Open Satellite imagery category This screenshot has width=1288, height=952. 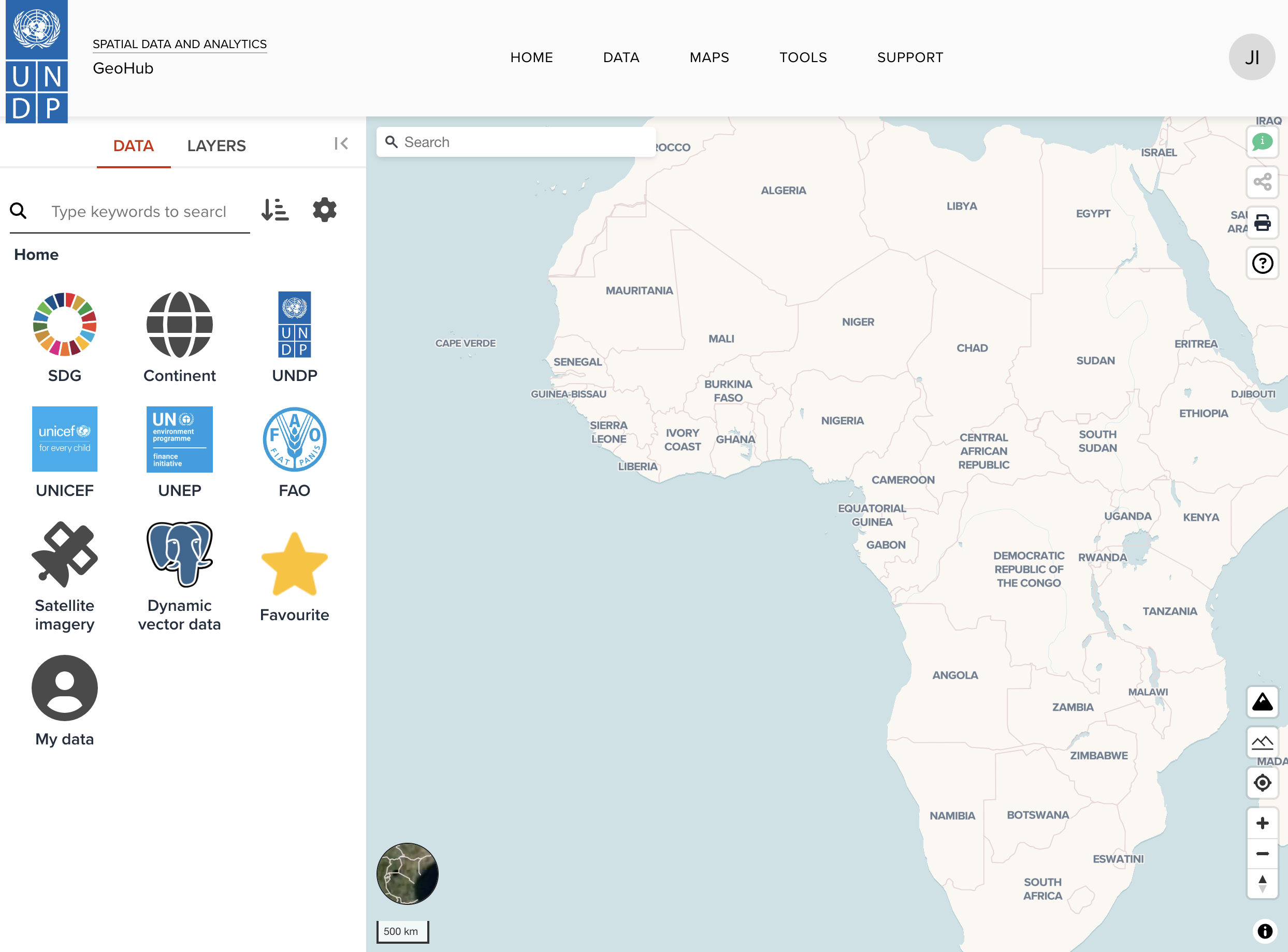pos(65,577)
